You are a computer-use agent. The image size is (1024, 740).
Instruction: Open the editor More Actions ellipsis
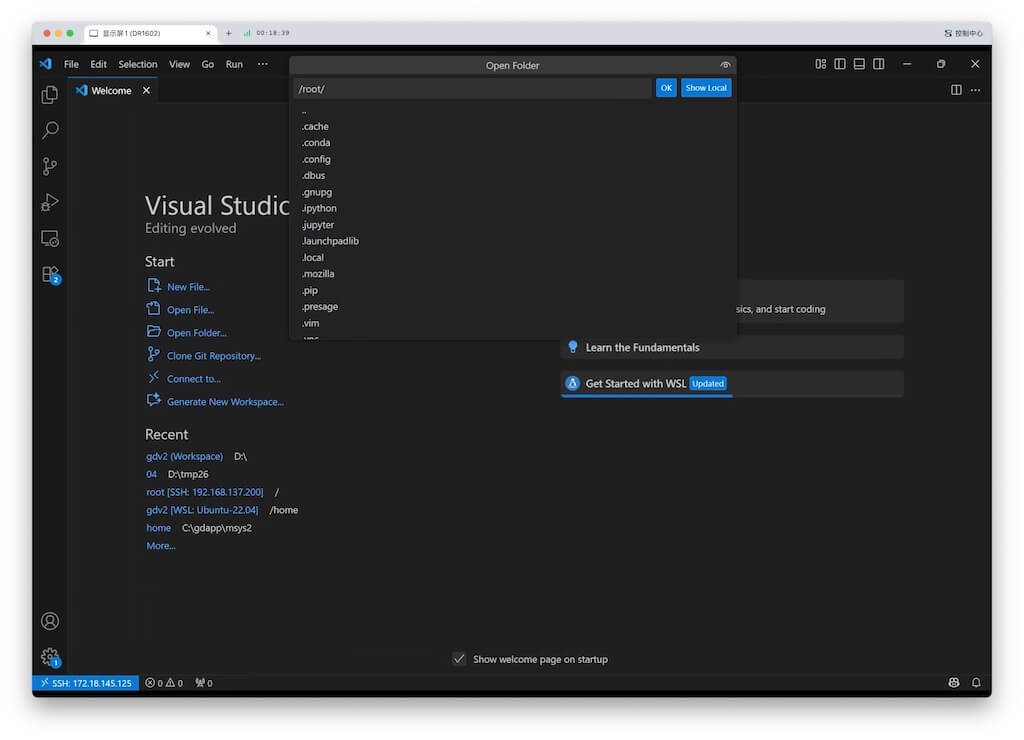[975, 90]
